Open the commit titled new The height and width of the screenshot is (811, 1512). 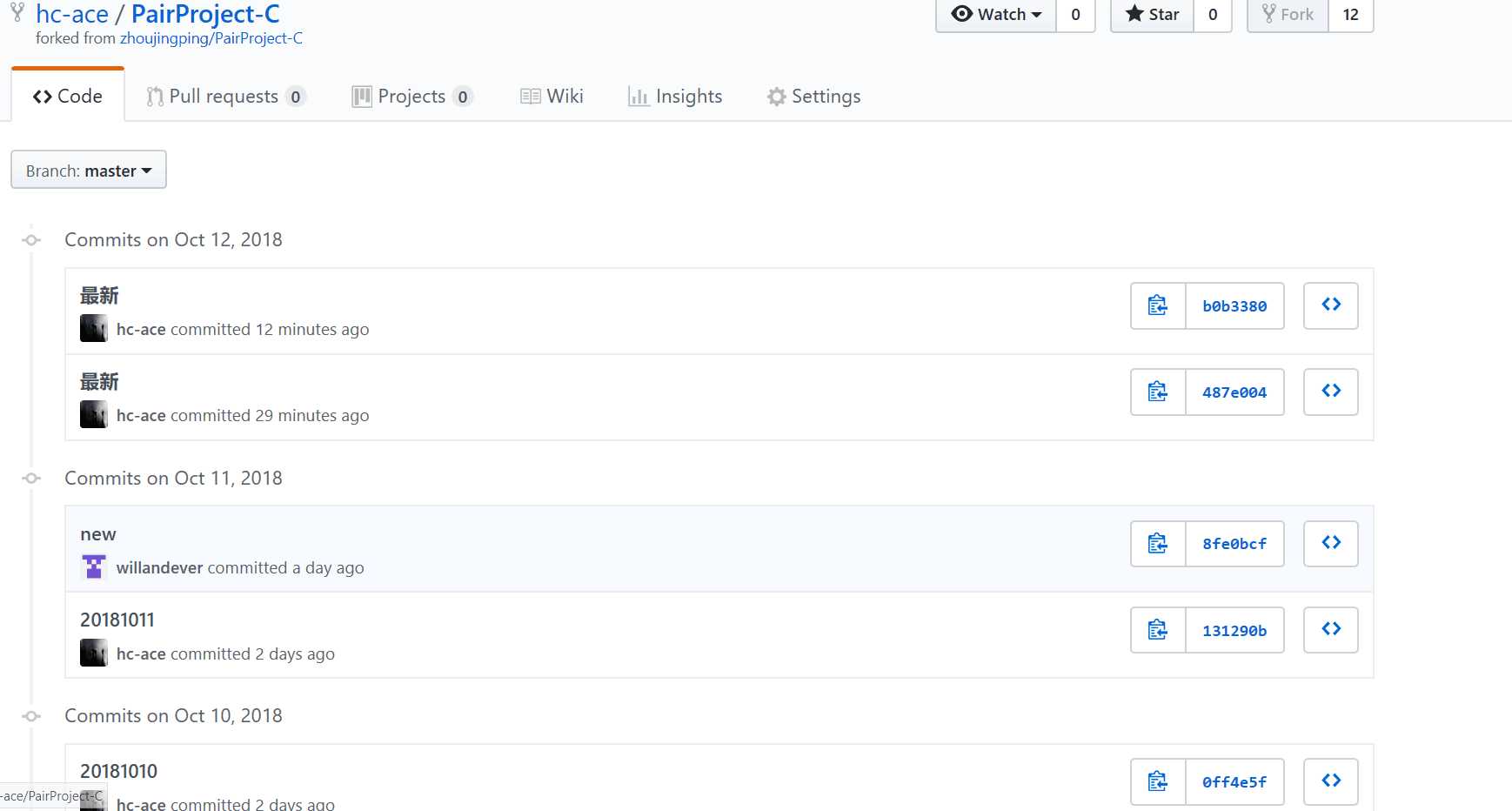pyautogui.click(x=98, y=534)
